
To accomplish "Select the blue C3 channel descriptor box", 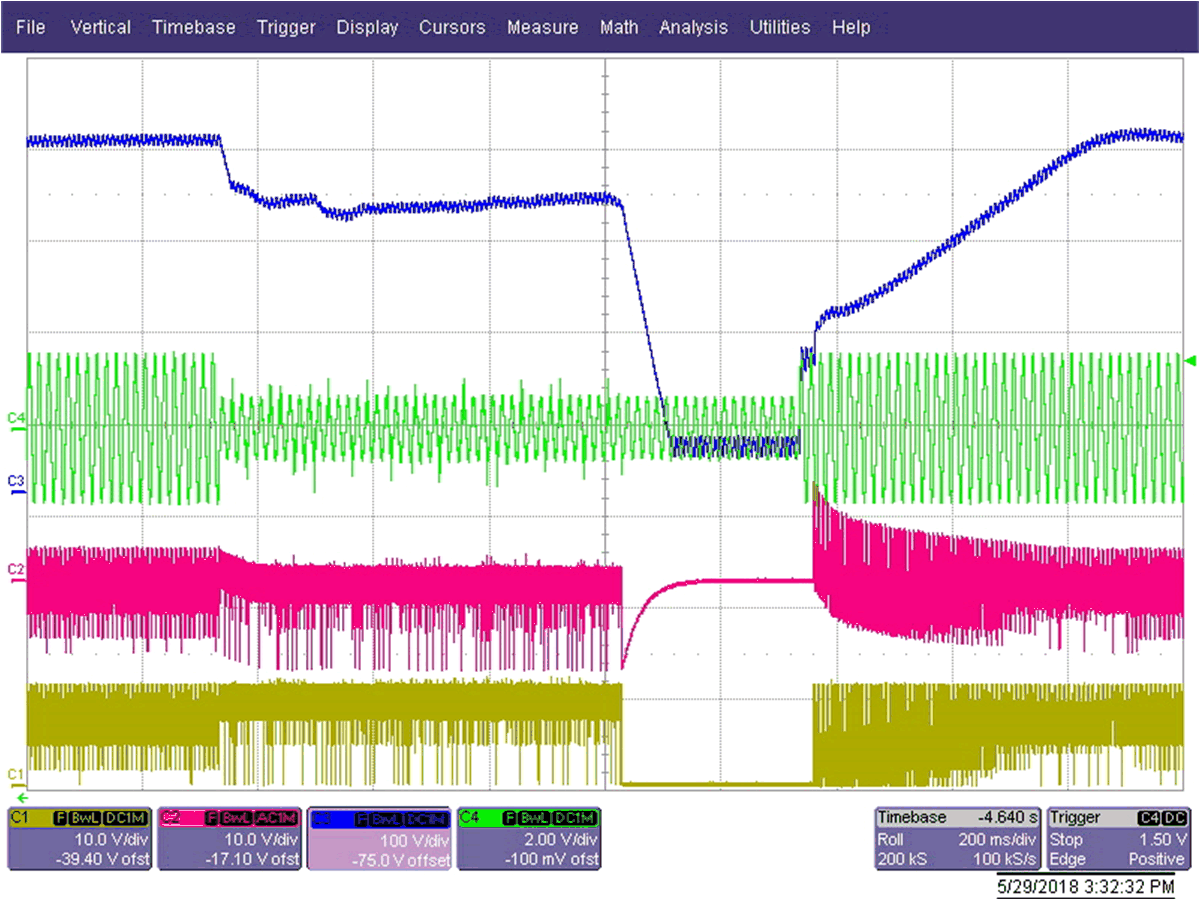I will point(378,838).
